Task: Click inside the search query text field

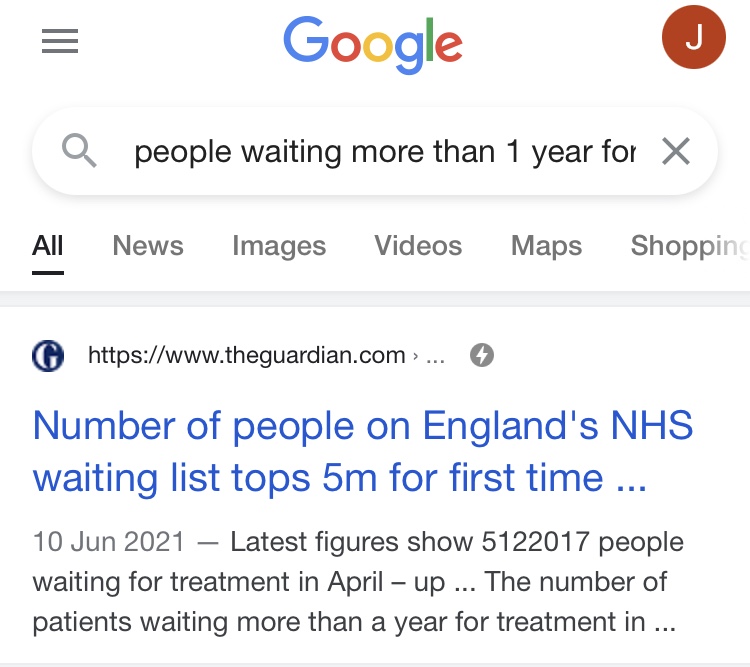Action: tap(385, 152)
